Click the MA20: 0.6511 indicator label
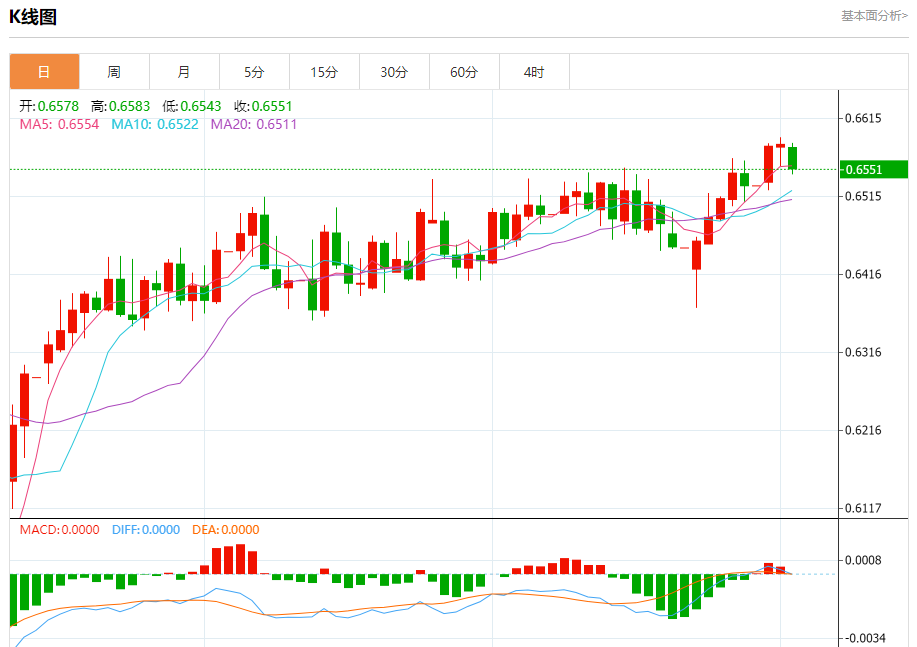Viewport: 917px width, 647px height. click(x=254, y=124)
